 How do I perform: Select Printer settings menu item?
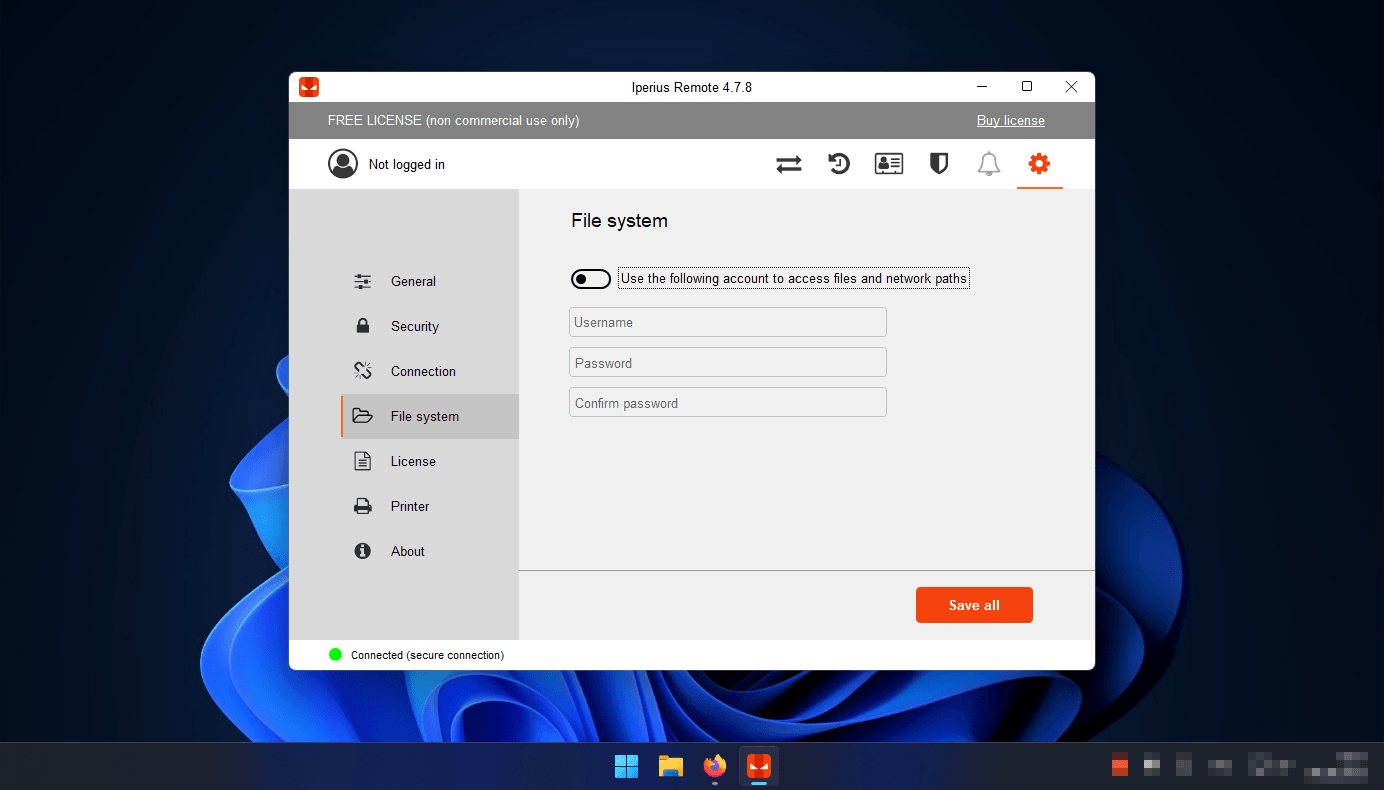430,506
